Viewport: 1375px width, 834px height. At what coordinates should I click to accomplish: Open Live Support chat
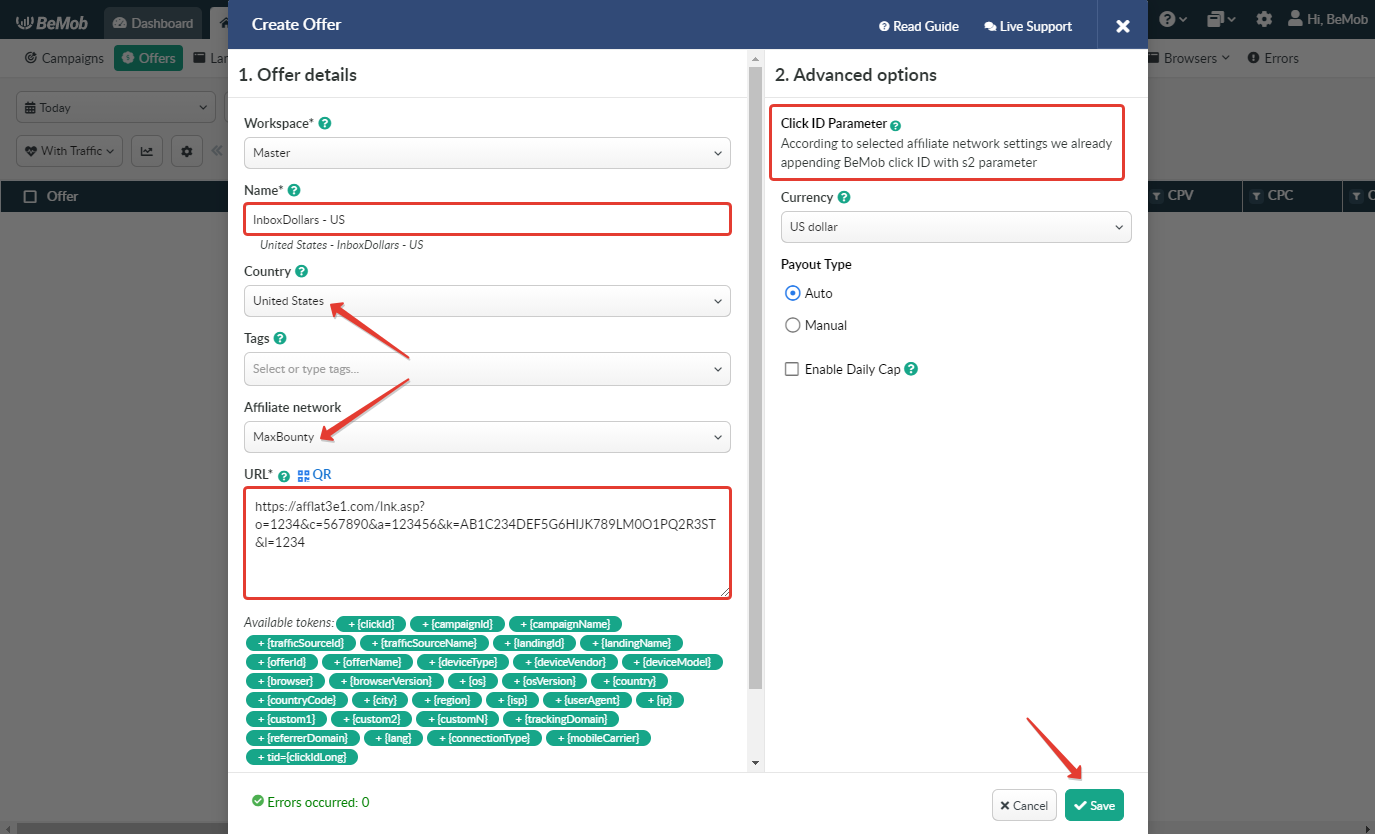point(1028,26)
